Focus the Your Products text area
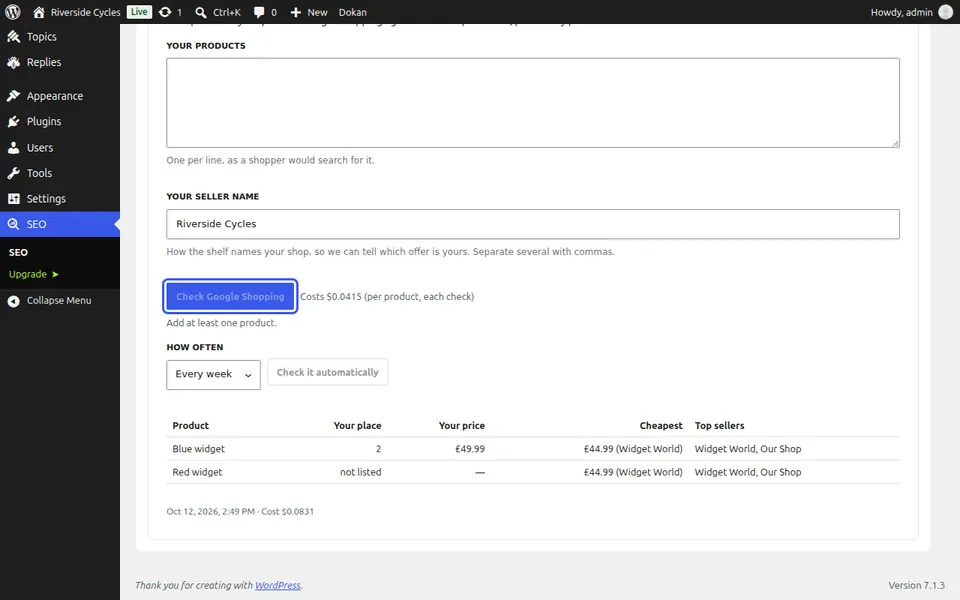 [x=533, y=103]
